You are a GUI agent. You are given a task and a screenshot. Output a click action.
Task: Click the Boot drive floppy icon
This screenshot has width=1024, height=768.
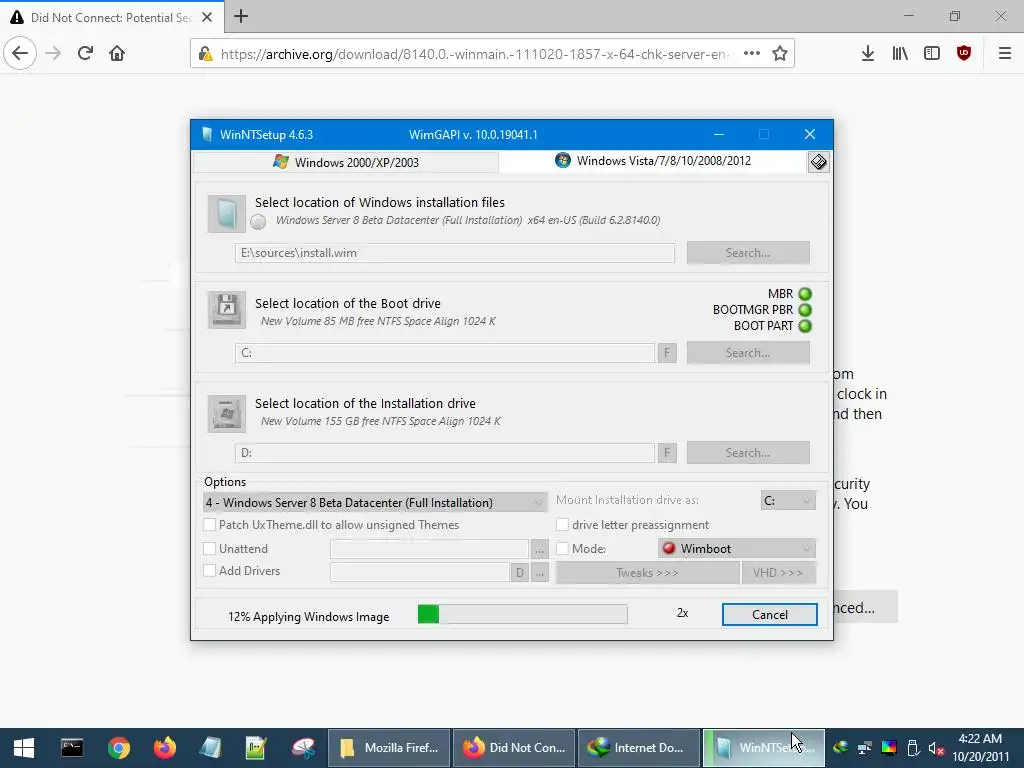[x=227, y=310]
